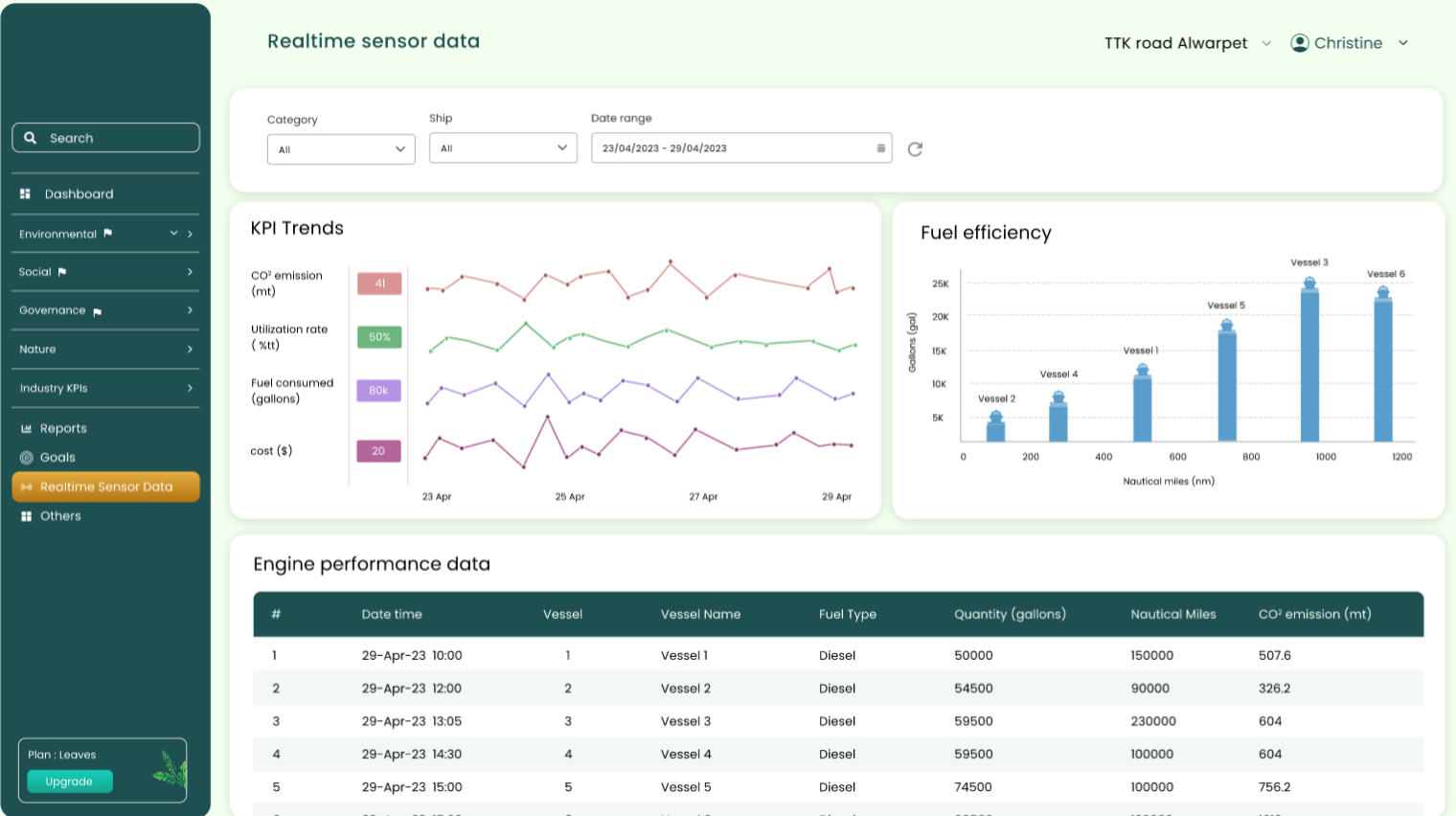Screen dimensions: 1456x816
Task: Click the CO² emission 41 red badge
Action: (x=379, y=283)
